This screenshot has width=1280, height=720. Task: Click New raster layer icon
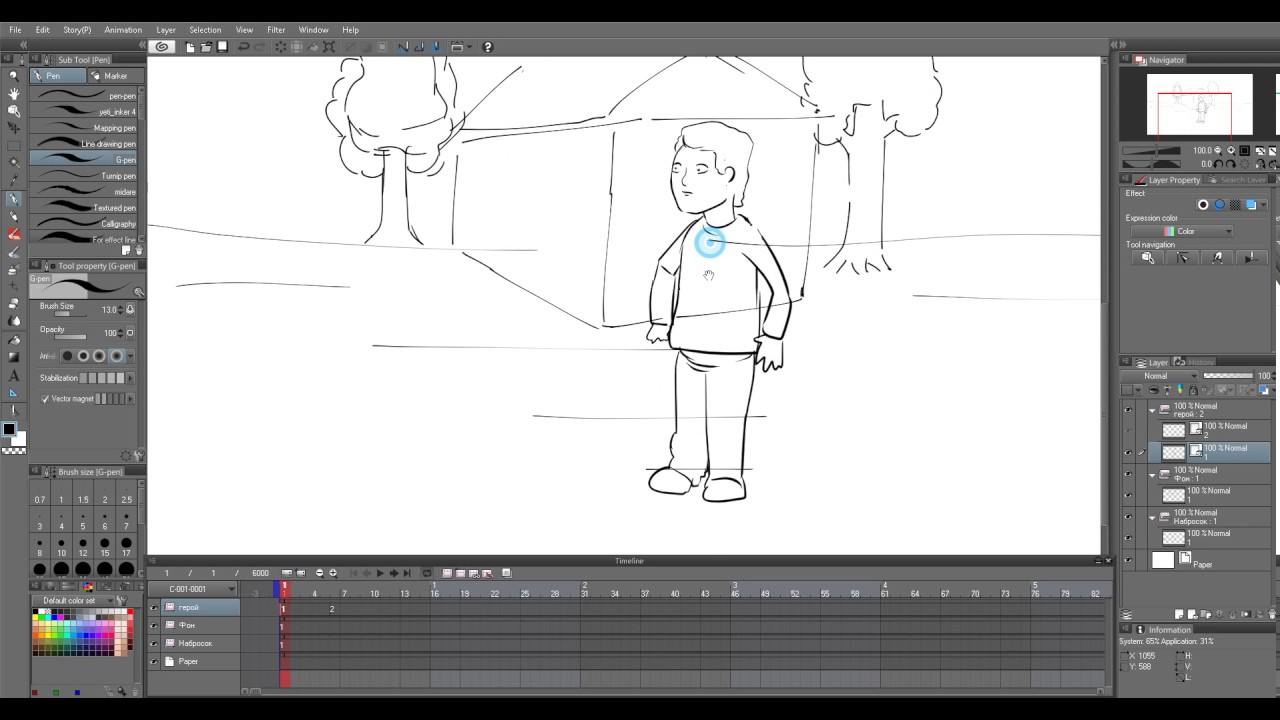pyautogui.click(x=1179, y=614)
